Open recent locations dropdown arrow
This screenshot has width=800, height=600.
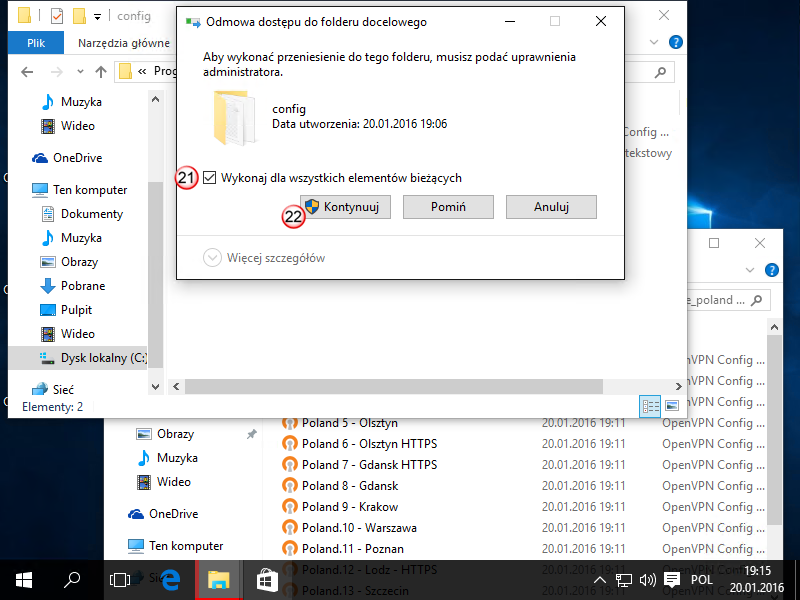pos(80,72)
